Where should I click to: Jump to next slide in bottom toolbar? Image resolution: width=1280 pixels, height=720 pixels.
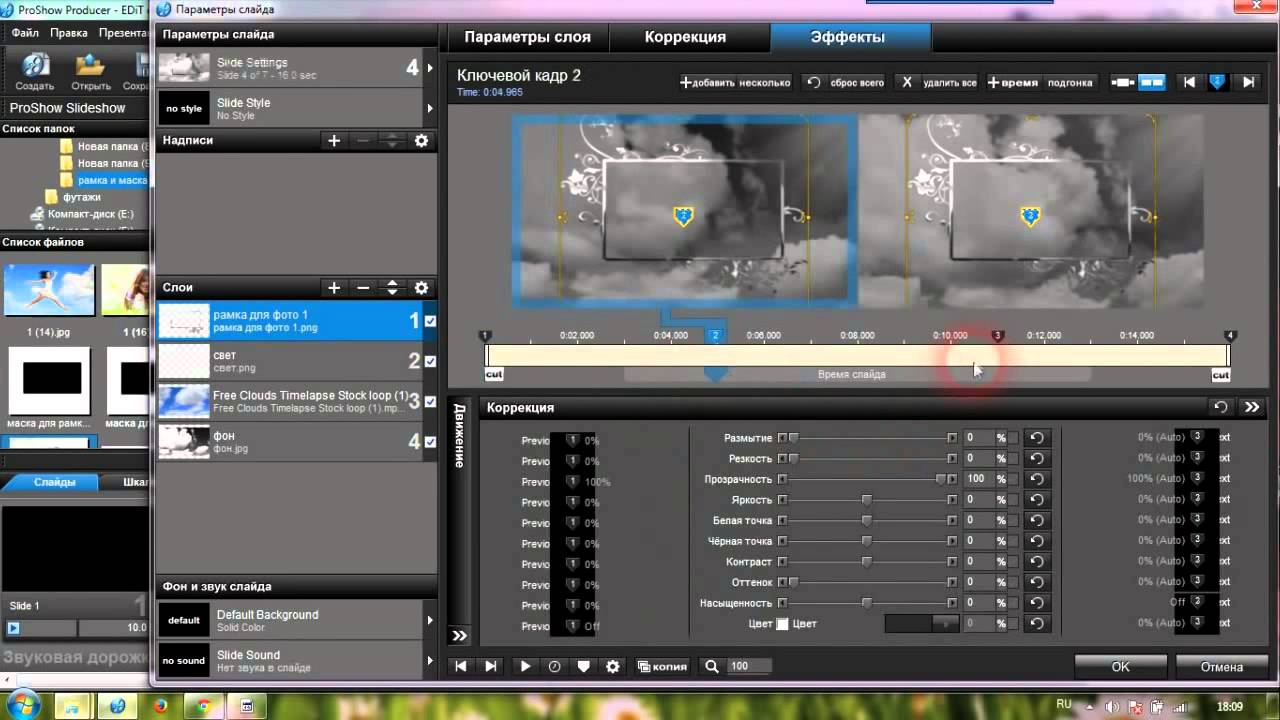[x=490, y=666]
